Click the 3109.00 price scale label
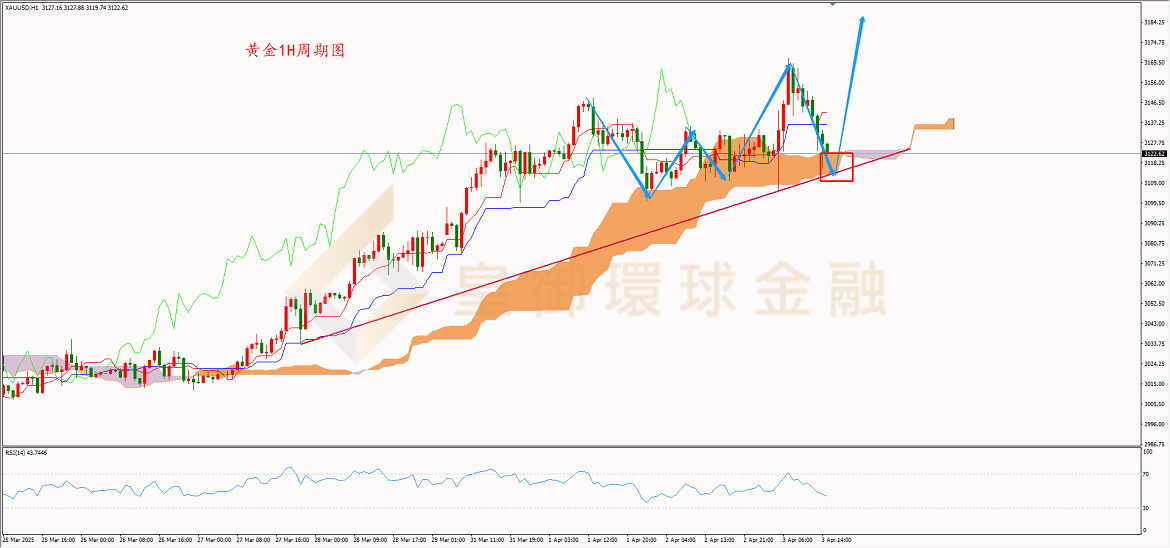Screen dimensions: 1170x548 pos(1154,183)
